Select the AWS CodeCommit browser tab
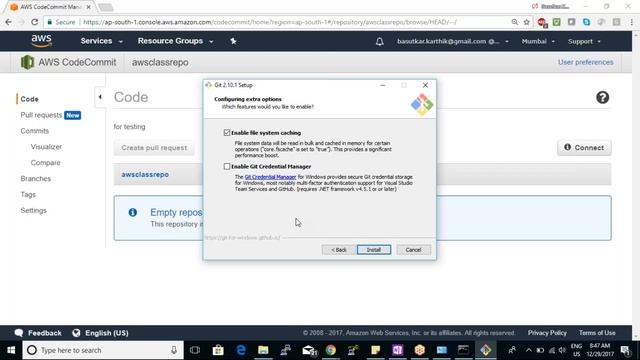Viewport: 640px width, 360px height. (x=50, y=7)
